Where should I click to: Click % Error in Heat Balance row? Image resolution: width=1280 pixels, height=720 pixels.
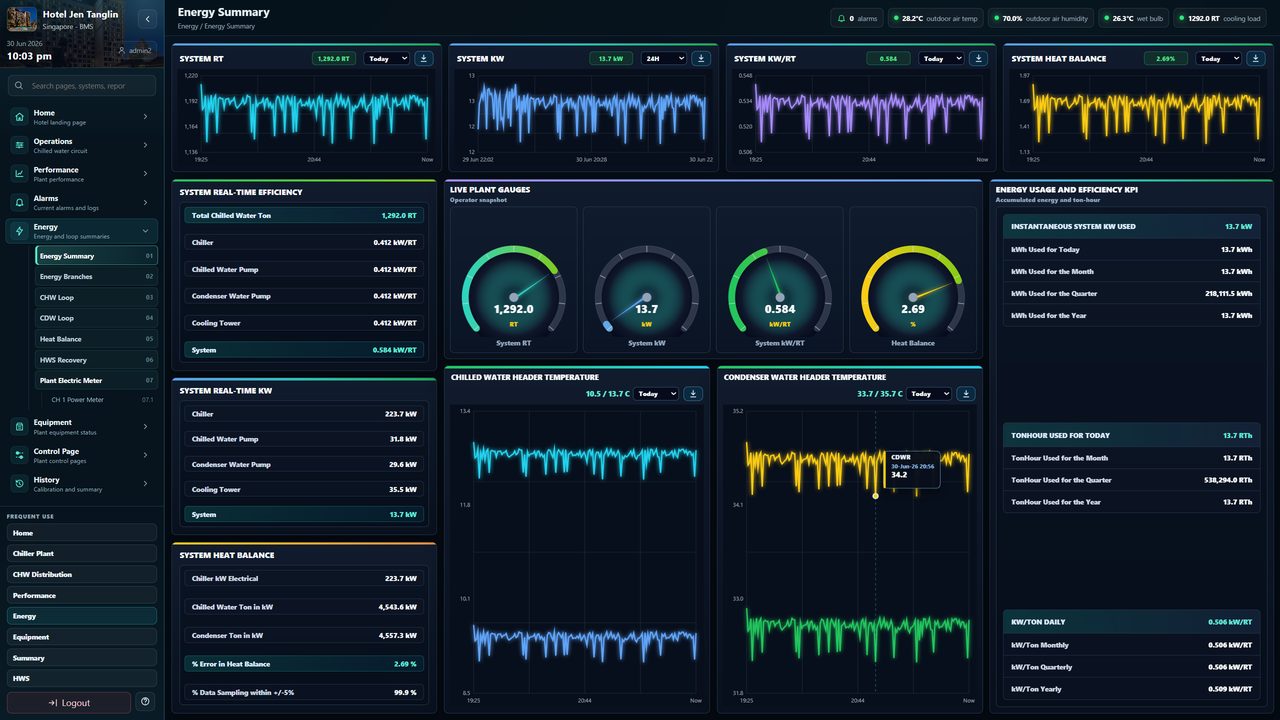click(x=304, y=664)
